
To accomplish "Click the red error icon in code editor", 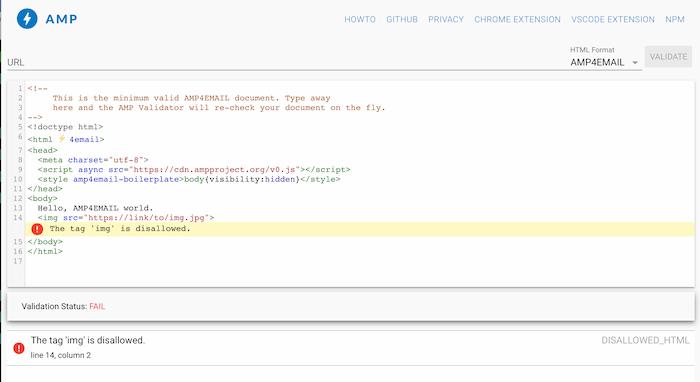I will point(37,229).
